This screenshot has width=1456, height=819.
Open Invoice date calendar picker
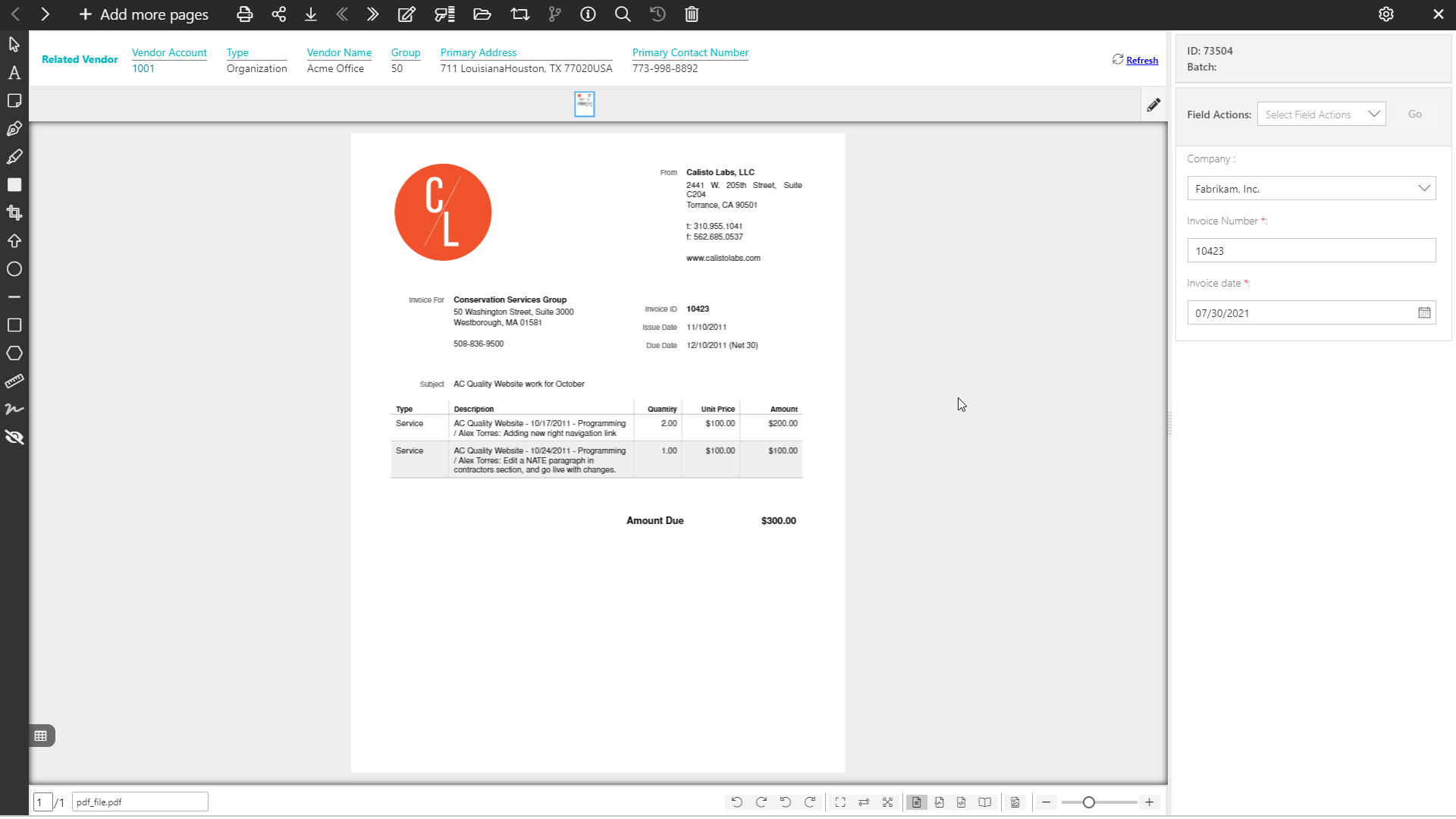[x=1424, y=313]
